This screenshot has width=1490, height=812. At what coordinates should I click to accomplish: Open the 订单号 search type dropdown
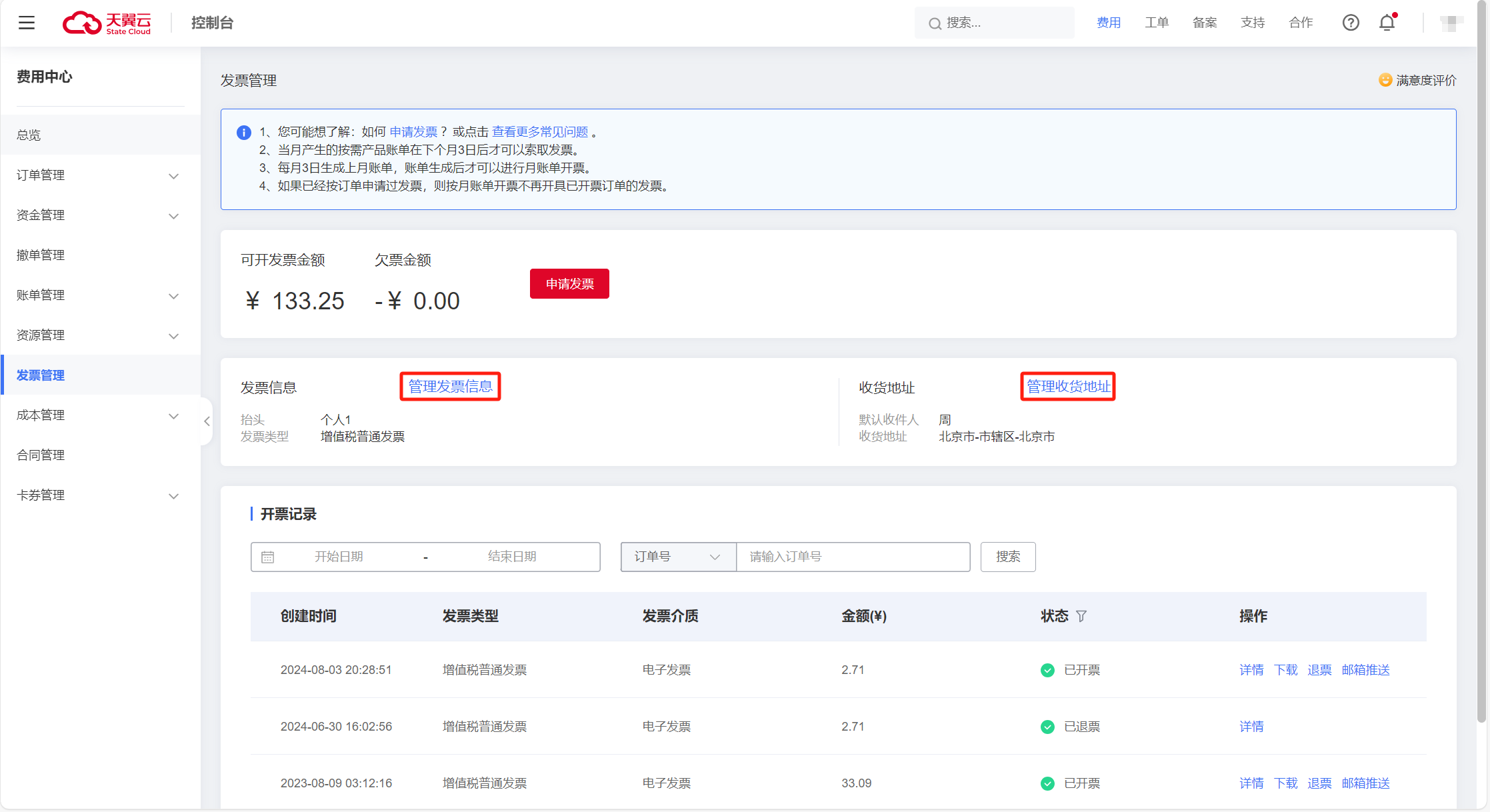click(677, 557)
